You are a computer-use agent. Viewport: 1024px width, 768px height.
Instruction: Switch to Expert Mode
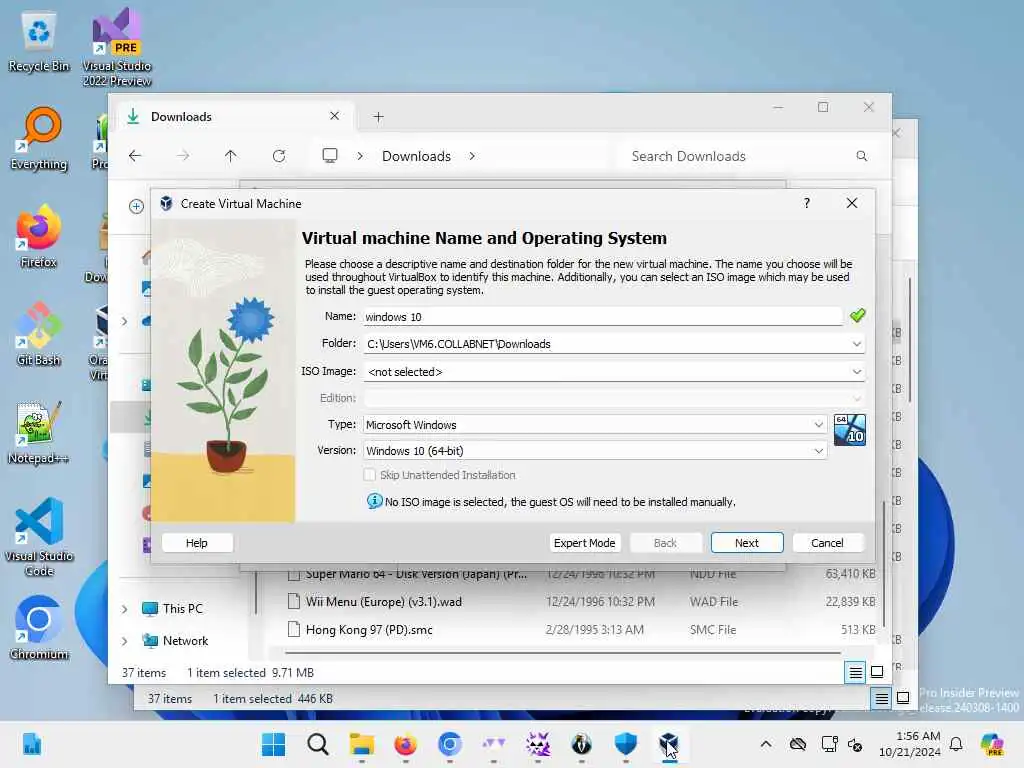tap(584, 543)
